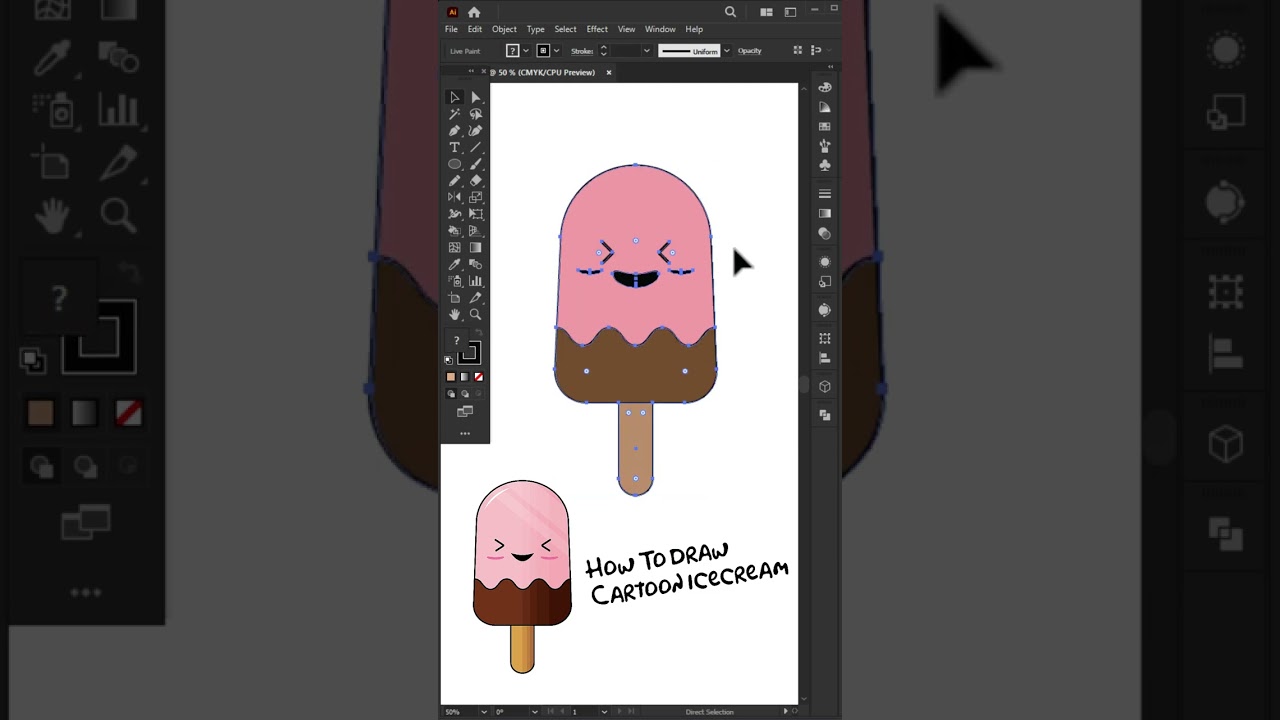
Task: Select the Hand tool
Action: (x=454, y=314)
